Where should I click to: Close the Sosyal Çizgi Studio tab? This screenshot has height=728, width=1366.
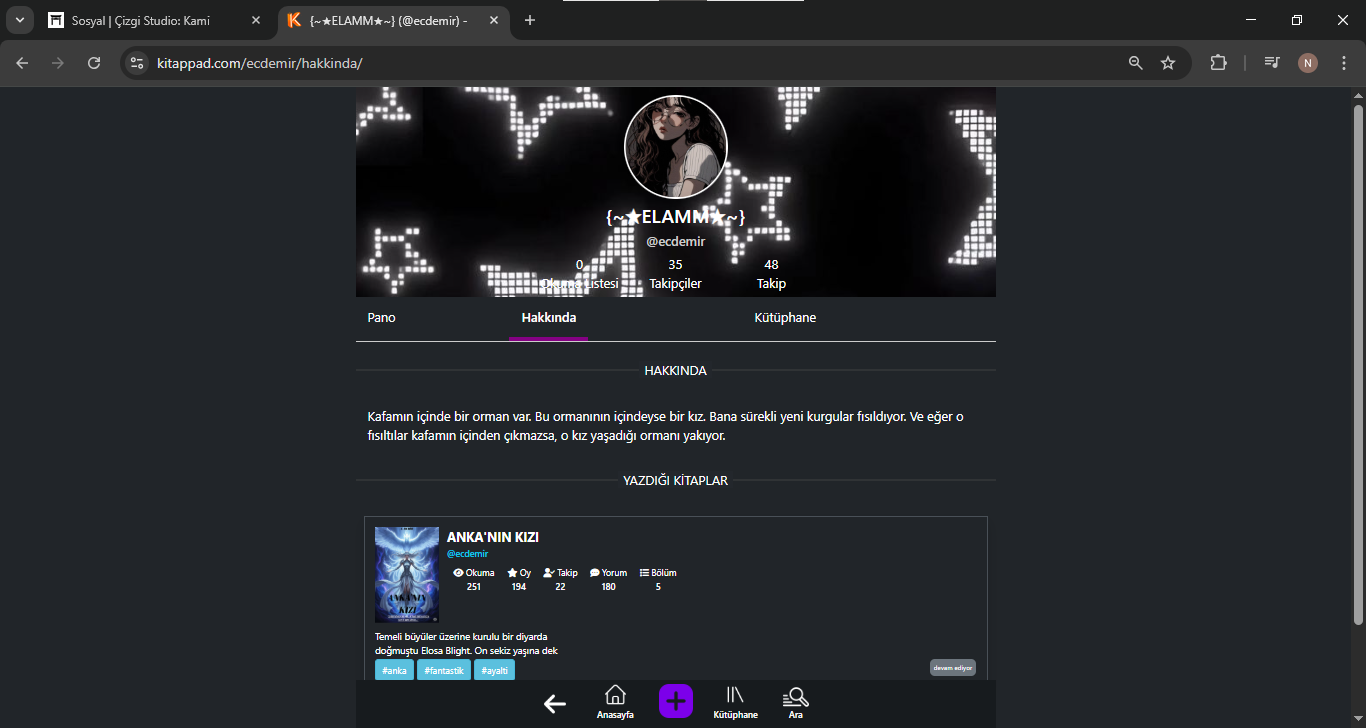click(x=256, y=20)
